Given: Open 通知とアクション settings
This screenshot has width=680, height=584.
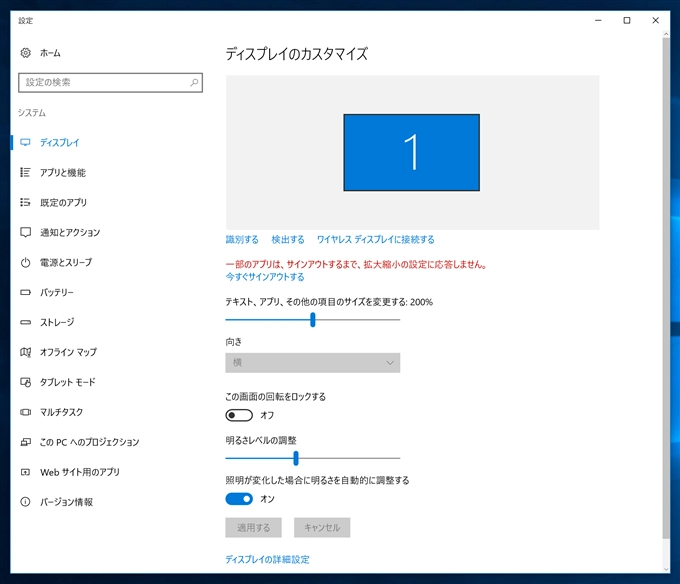Looking at the screenshot, I should (x=70, y=232).
